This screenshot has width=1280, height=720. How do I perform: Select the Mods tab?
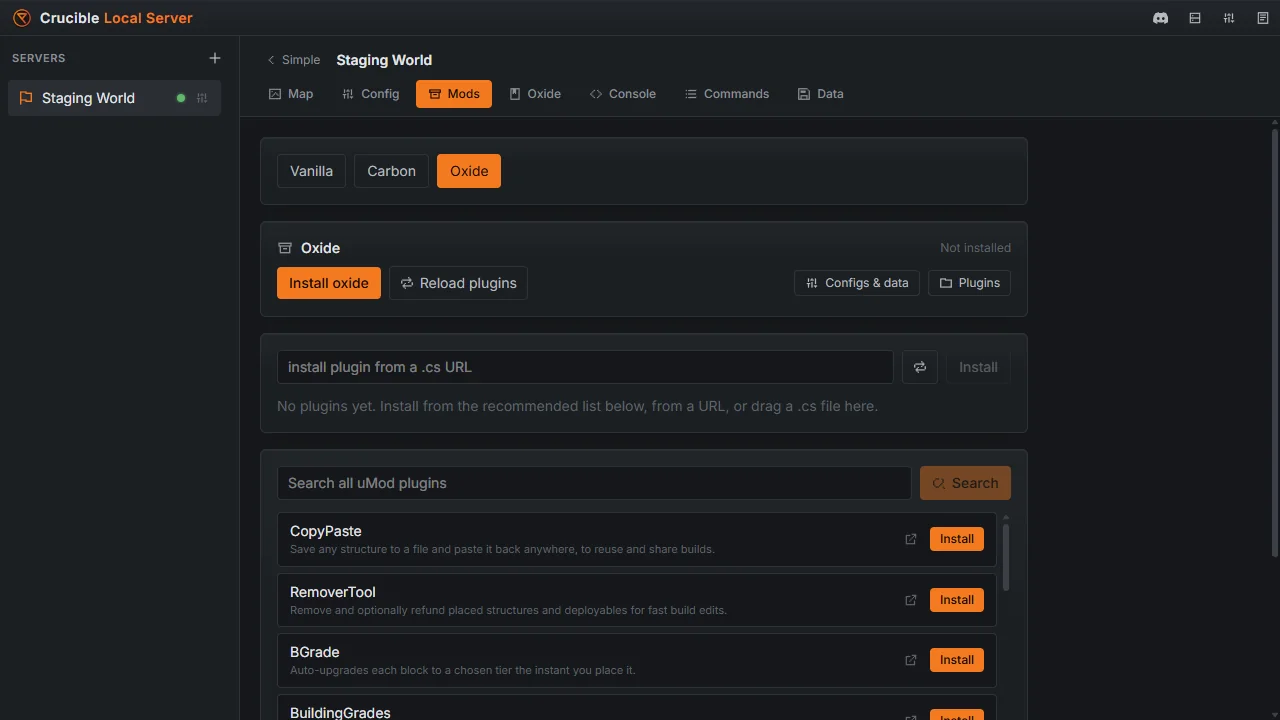[x=454, y=94]
